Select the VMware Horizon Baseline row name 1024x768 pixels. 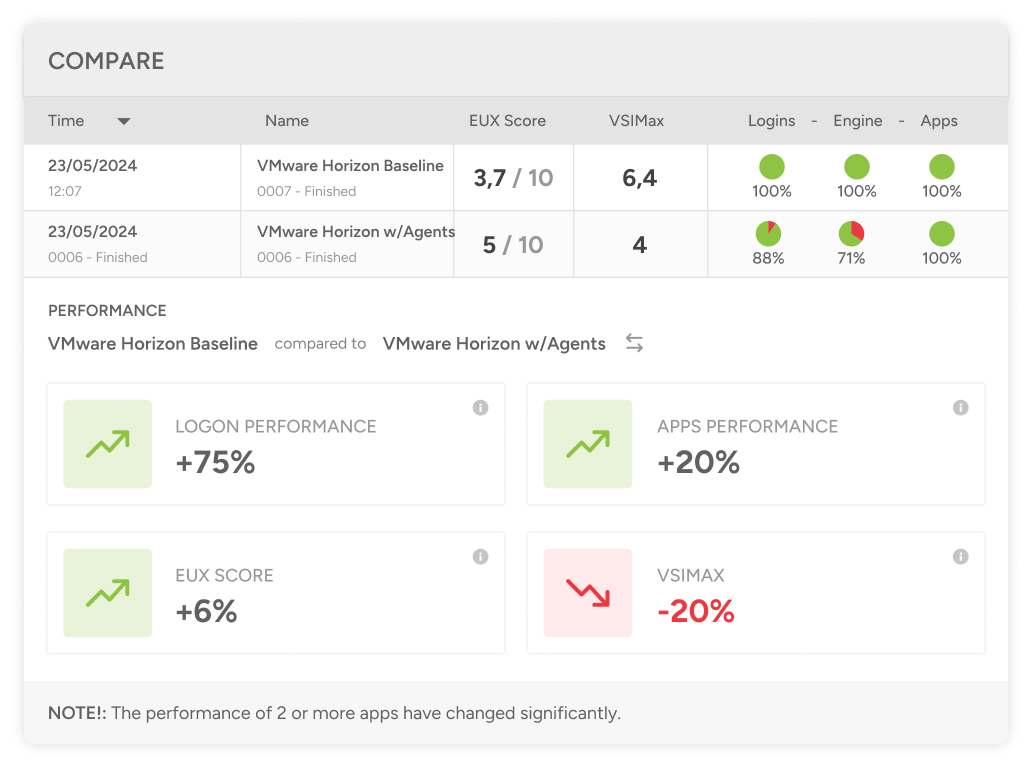pyautogui.click(x=350, y=166)
